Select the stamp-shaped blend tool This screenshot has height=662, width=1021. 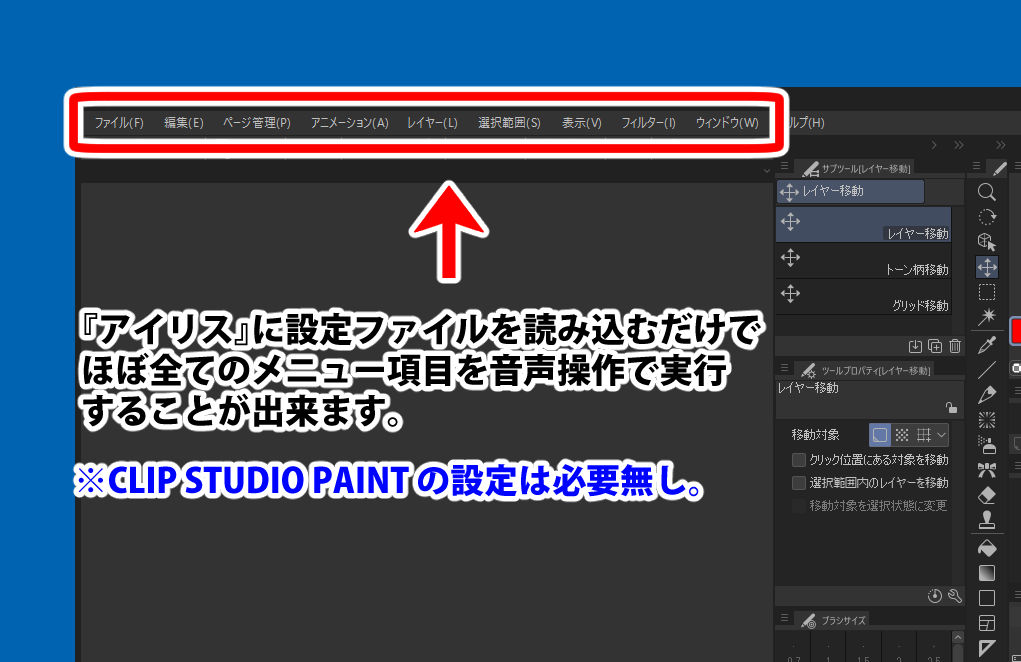point(986,519)
